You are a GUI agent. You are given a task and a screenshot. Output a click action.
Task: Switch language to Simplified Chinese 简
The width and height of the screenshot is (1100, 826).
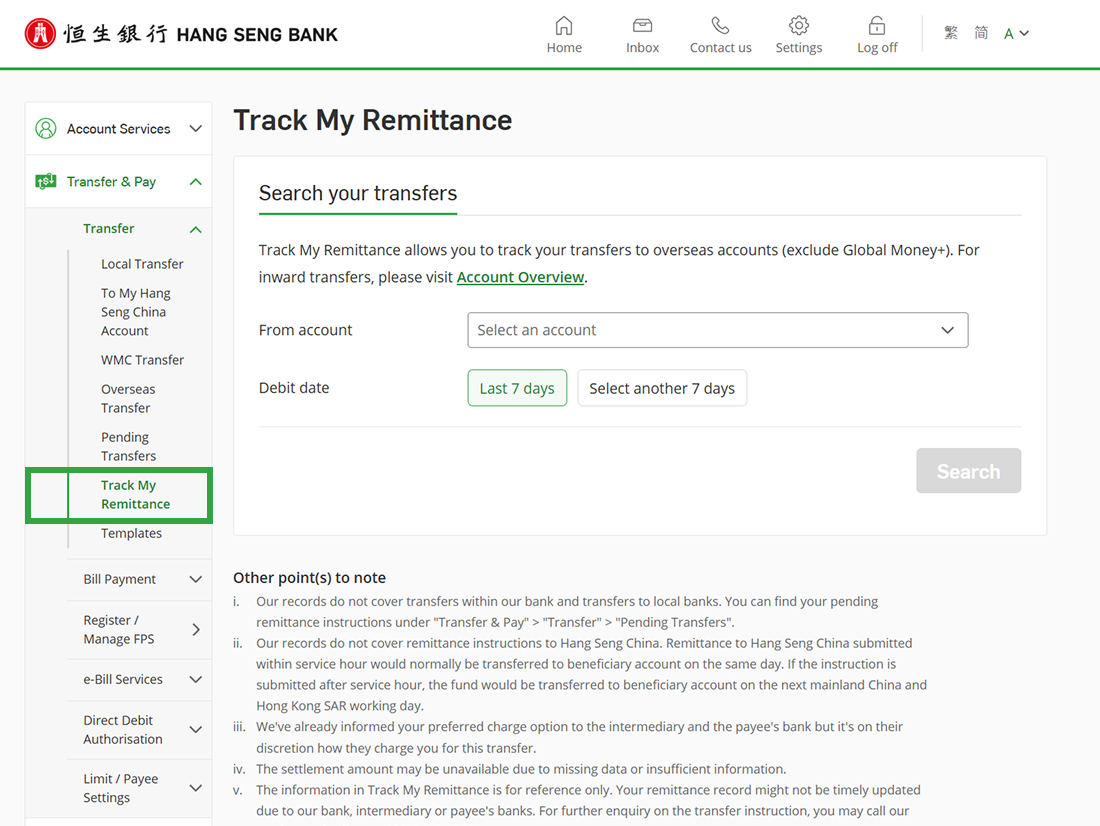point(981,33)
